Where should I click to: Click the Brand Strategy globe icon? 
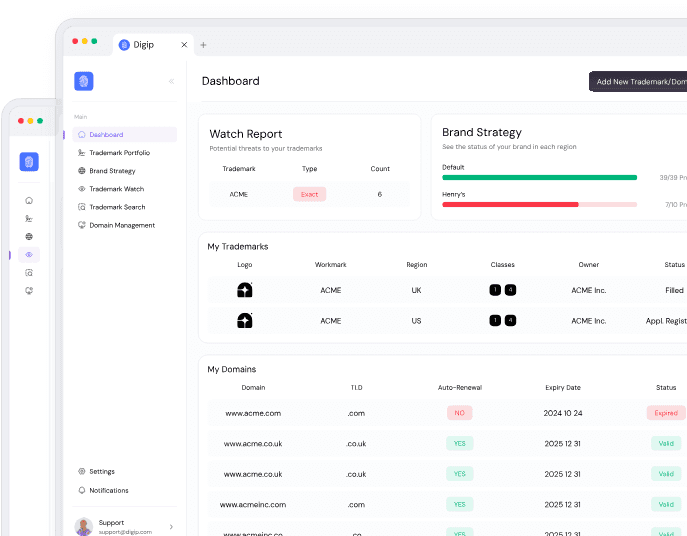[81, 171]
